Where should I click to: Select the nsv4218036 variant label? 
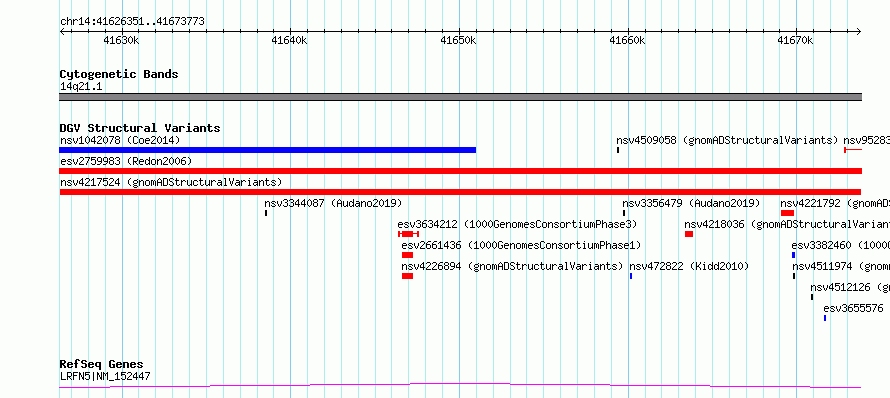tap(787, 224)
